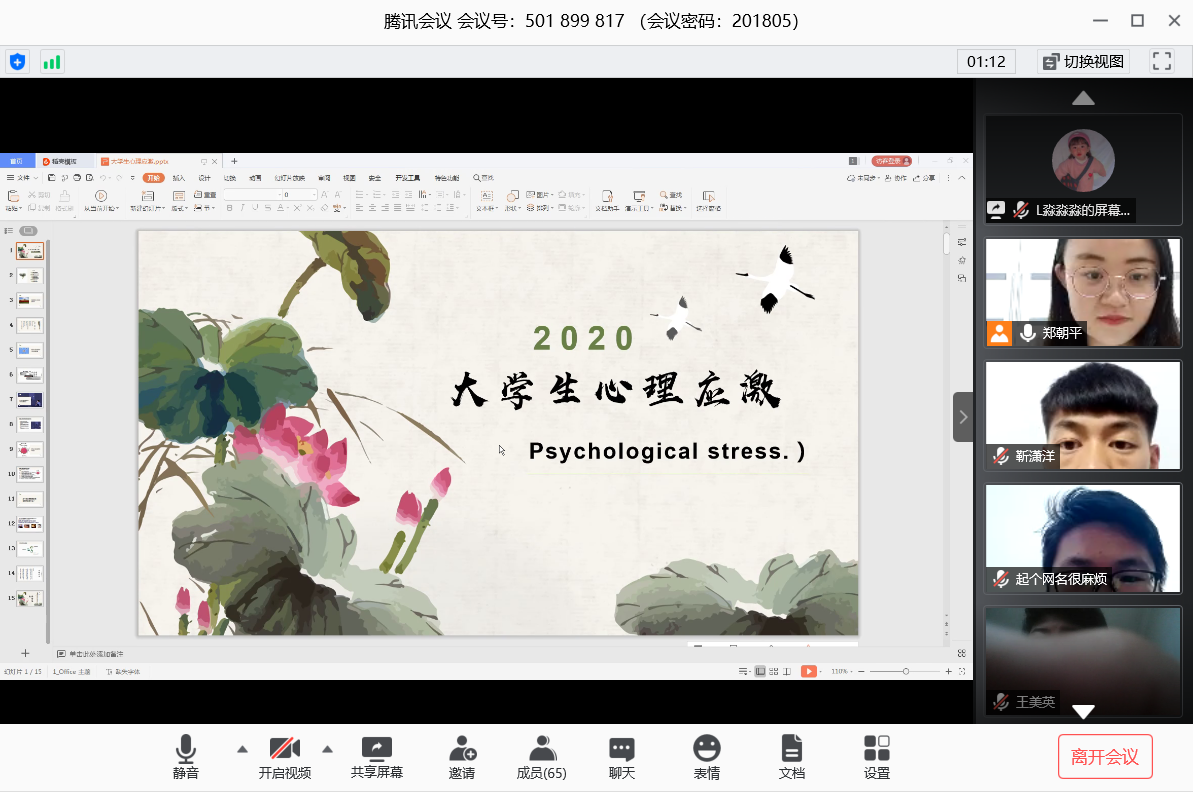Open the 文件 menu in WPS
The image size is (1193, 792).
tap(22, 178)
